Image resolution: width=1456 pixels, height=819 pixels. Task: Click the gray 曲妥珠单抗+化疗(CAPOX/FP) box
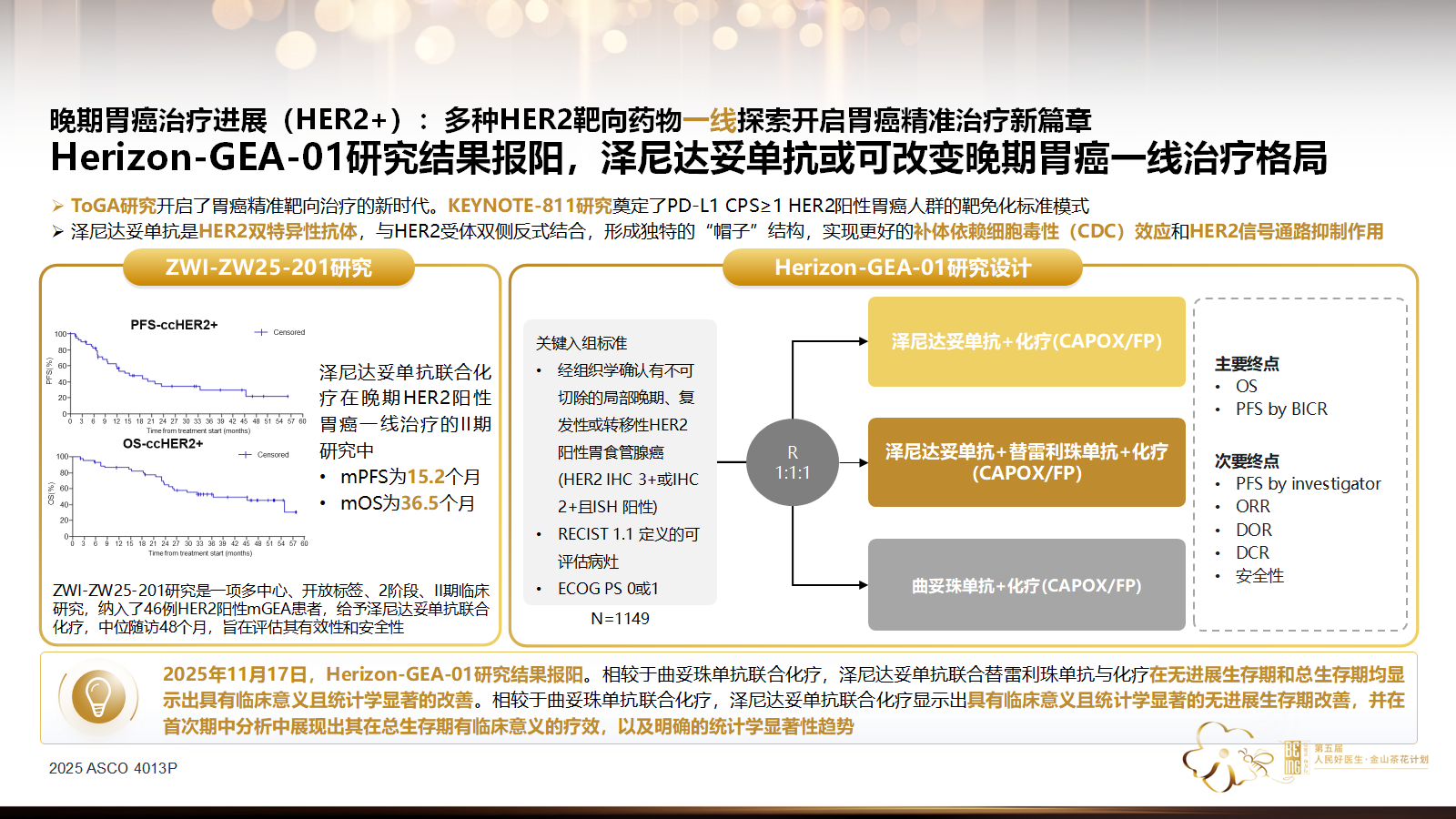[x=1026, y=585]
